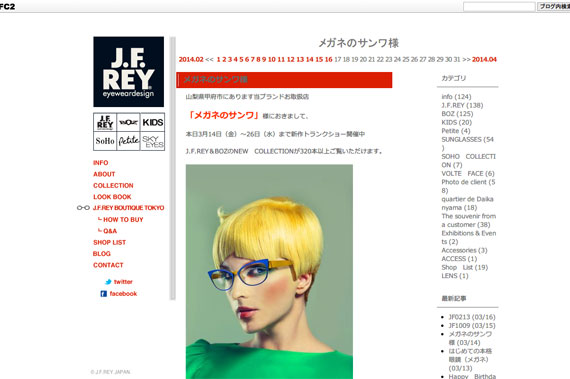Open category Accessories (3)
The height and width of the screenshot is (379, 570).
tap(464, 250)
